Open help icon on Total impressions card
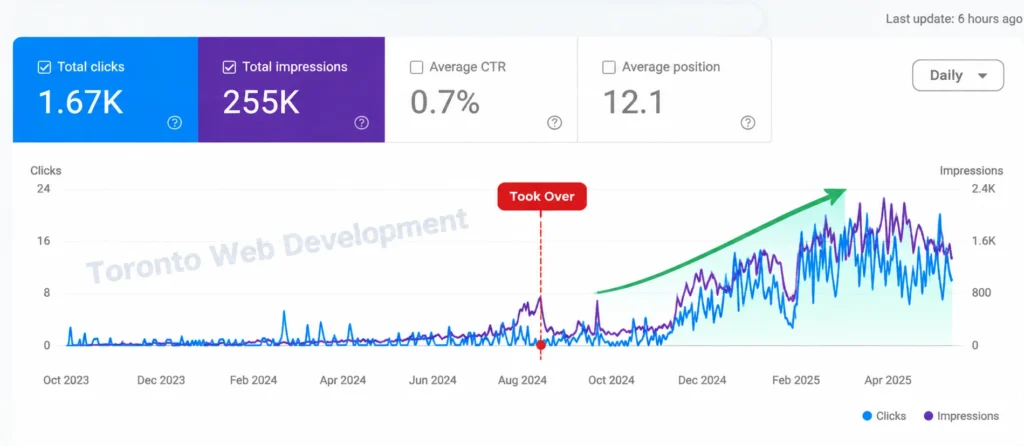 click(x=362, y=122)
